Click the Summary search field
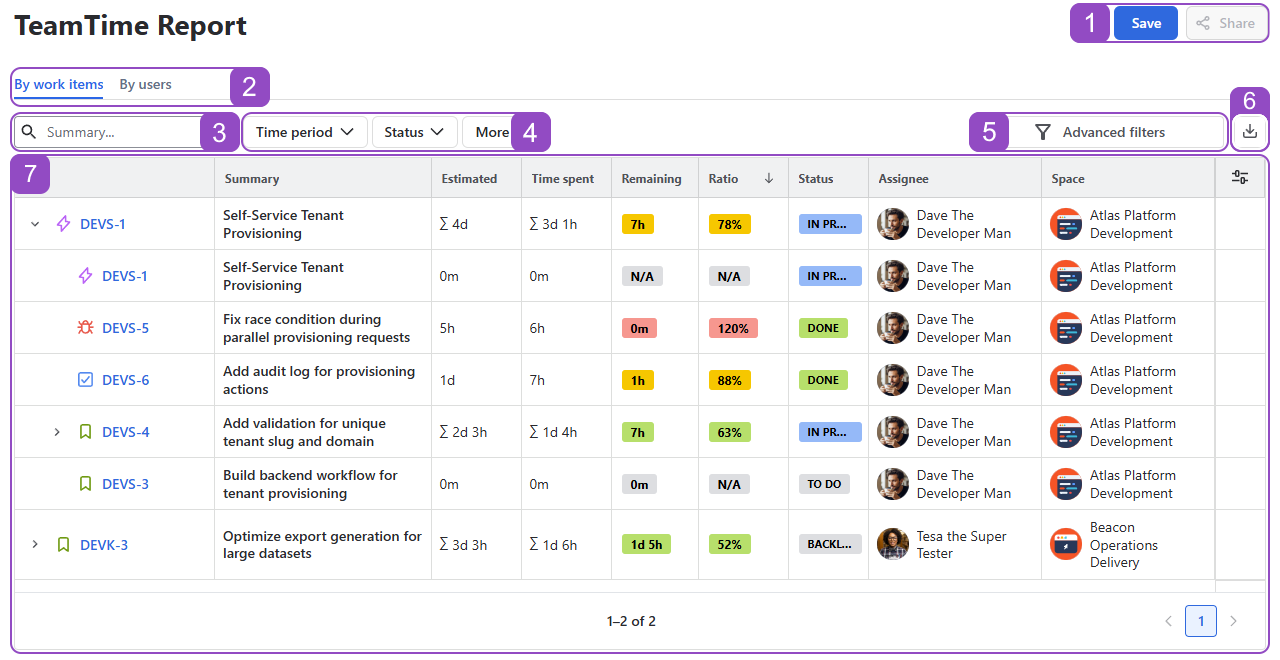1280x660 pixels. [x=120, y=132]
